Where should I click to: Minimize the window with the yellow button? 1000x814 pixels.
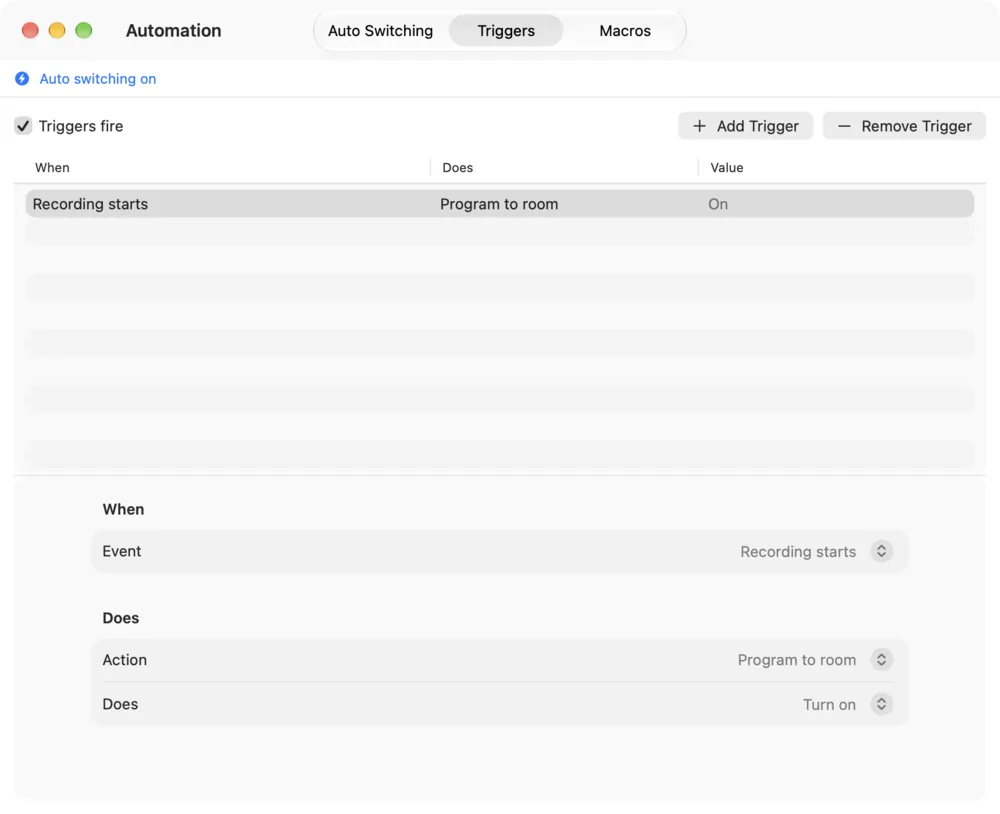(x=57, y=31)
